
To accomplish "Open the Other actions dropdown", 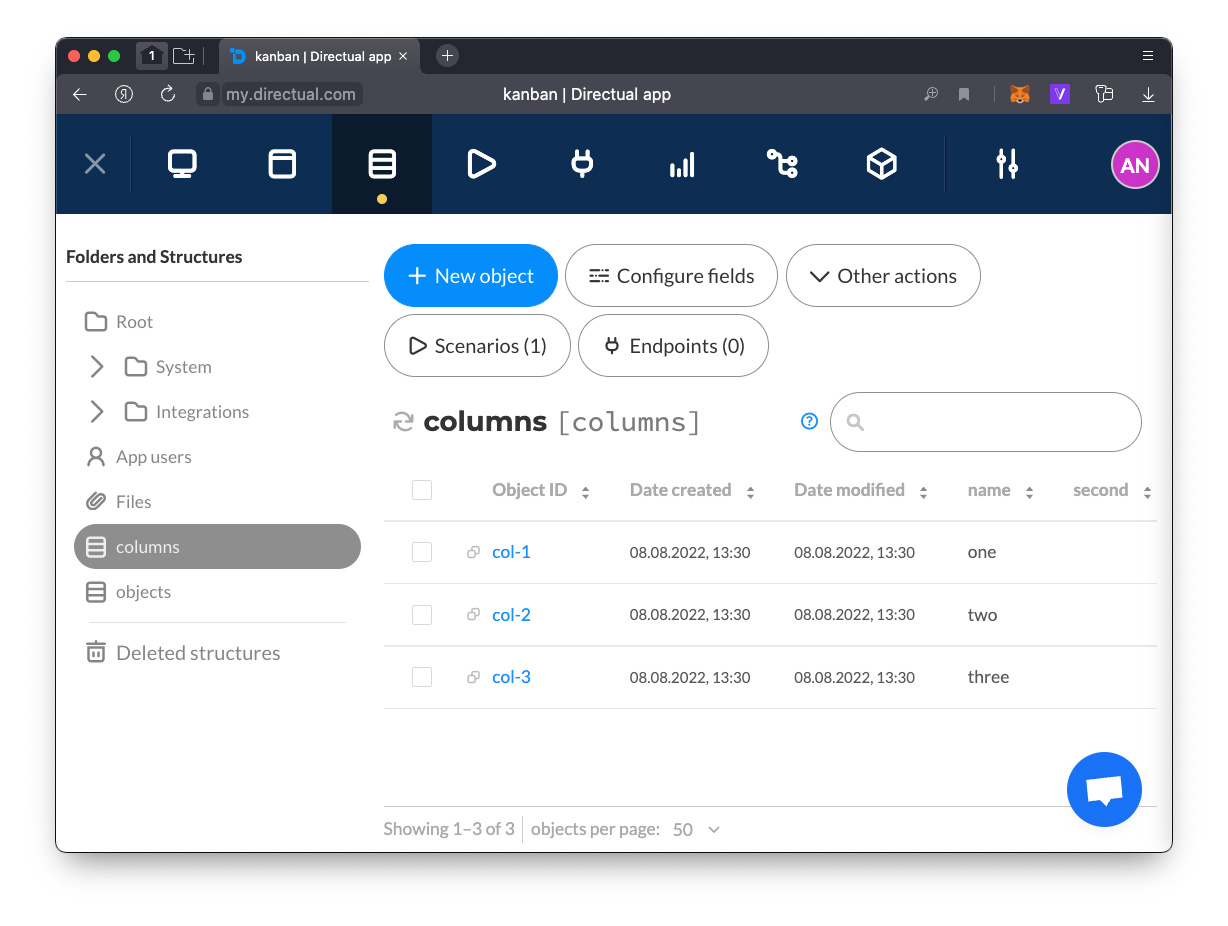I will [x=883, y=276].
